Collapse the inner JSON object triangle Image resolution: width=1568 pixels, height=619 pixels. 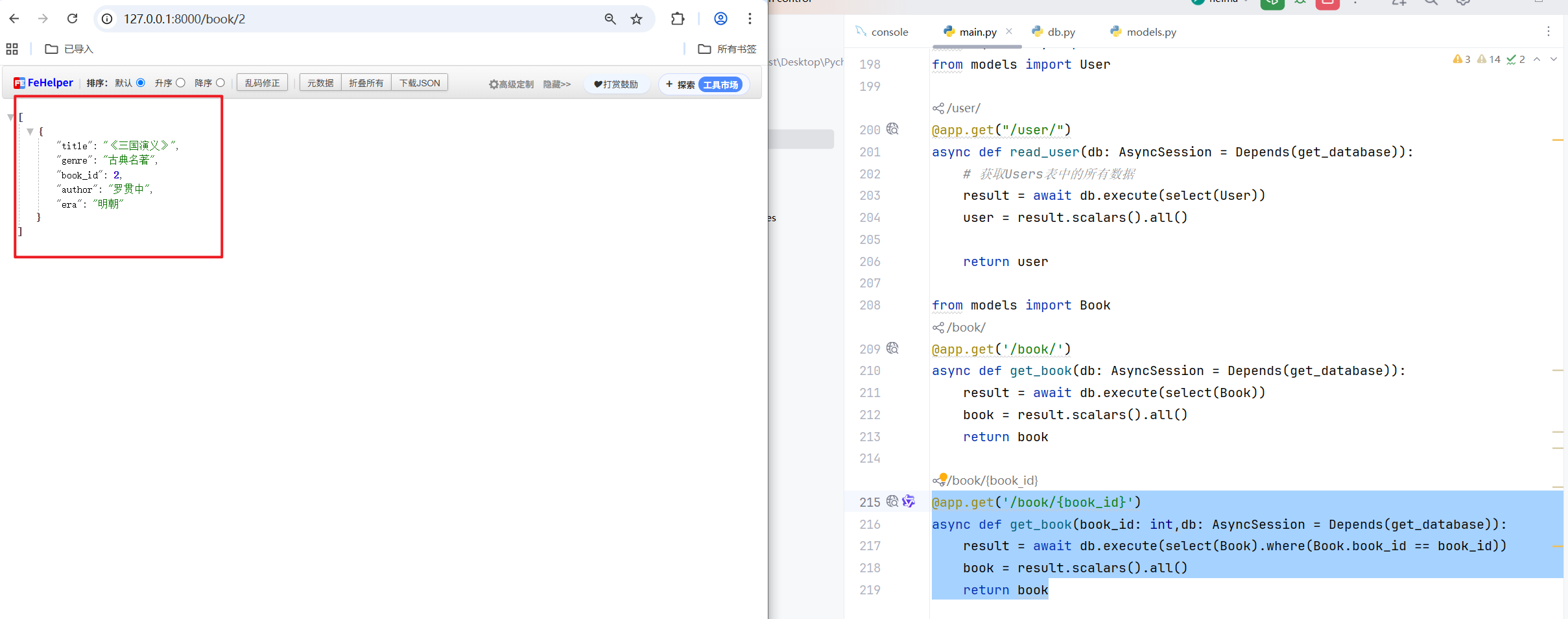pos(30,132)
